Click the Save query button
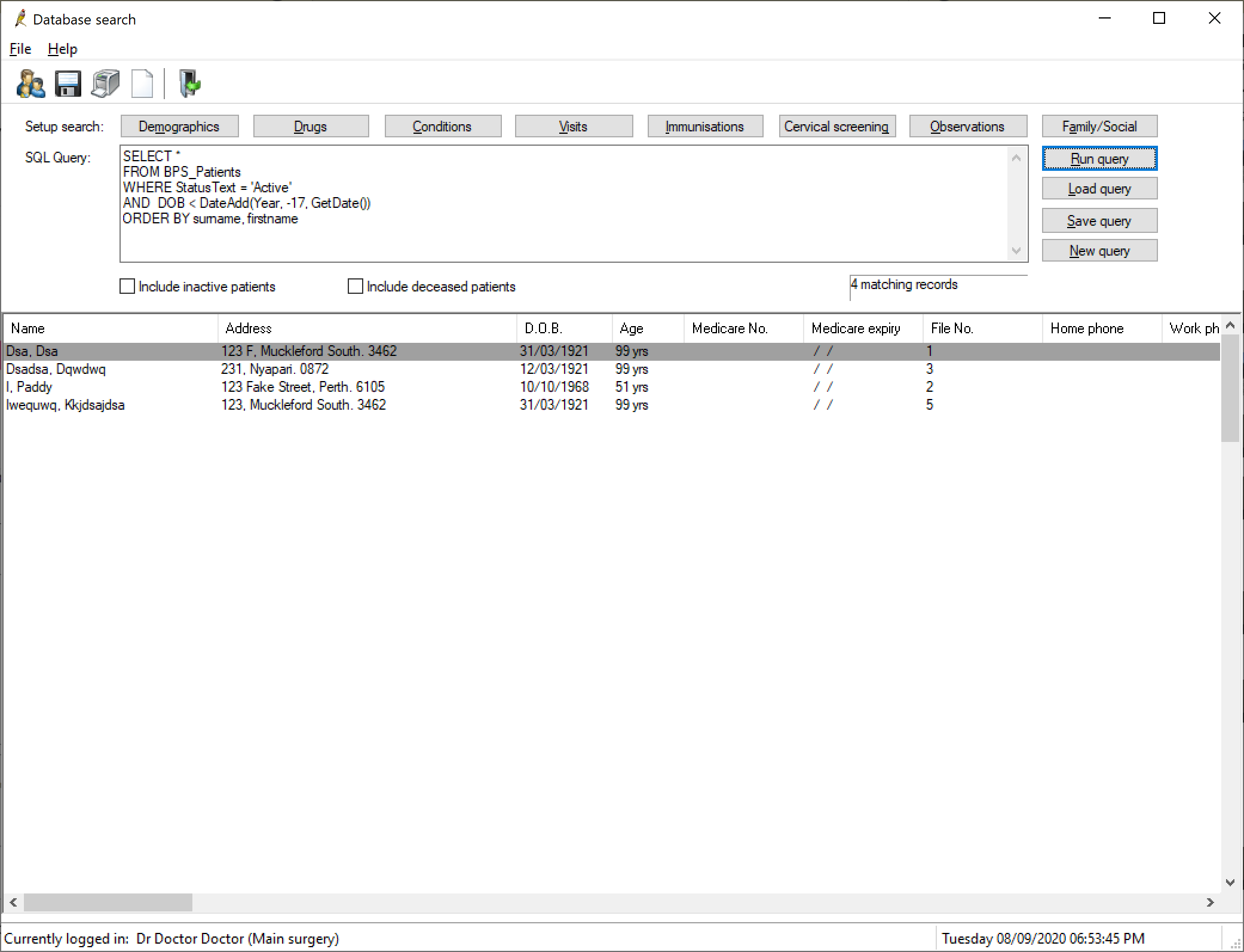 (x=1099, y=221)
